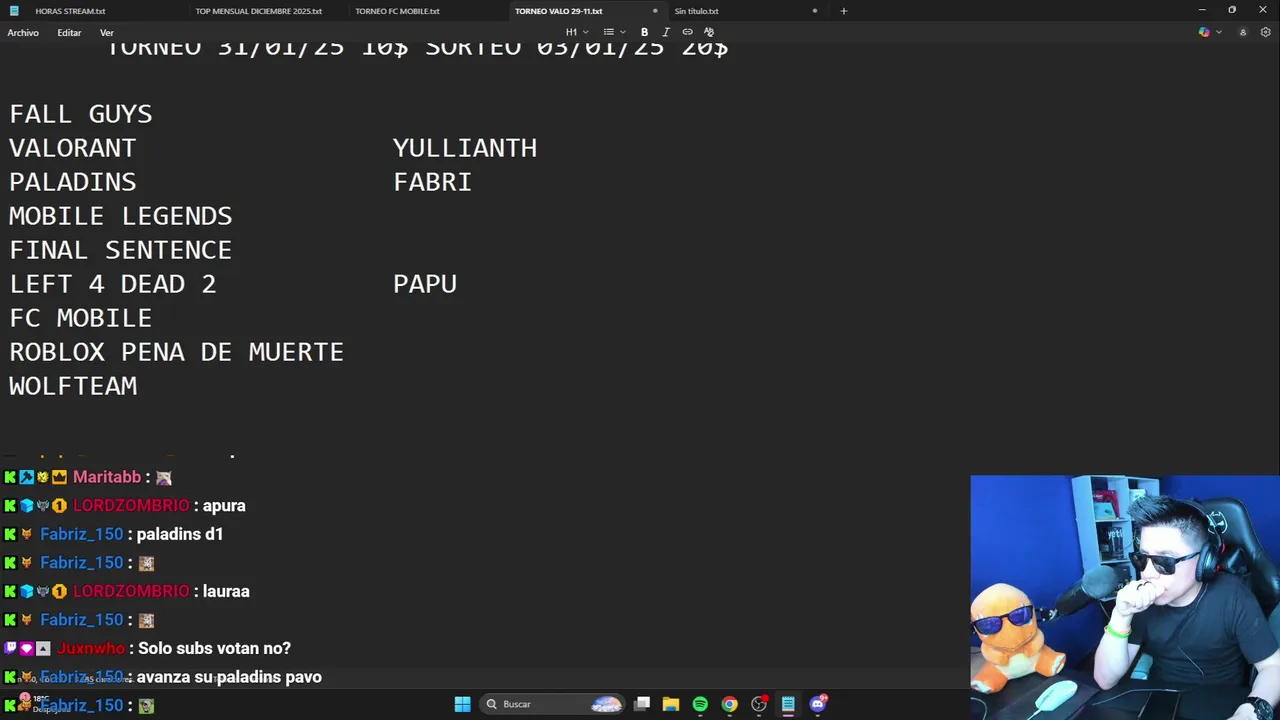Viewport: 1280px width, 720px height.
Task: Expand the list style dropdown
Action: pyautogui.click(x=614, y=32)
